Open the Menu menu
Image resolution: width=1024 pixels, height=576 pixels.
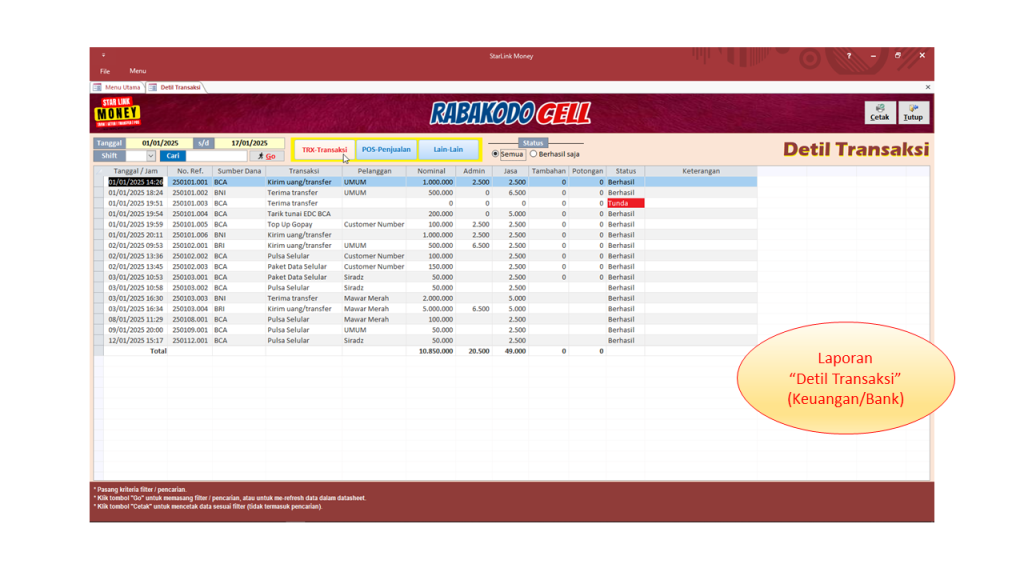pyautogui.click(x=138, y=71)
